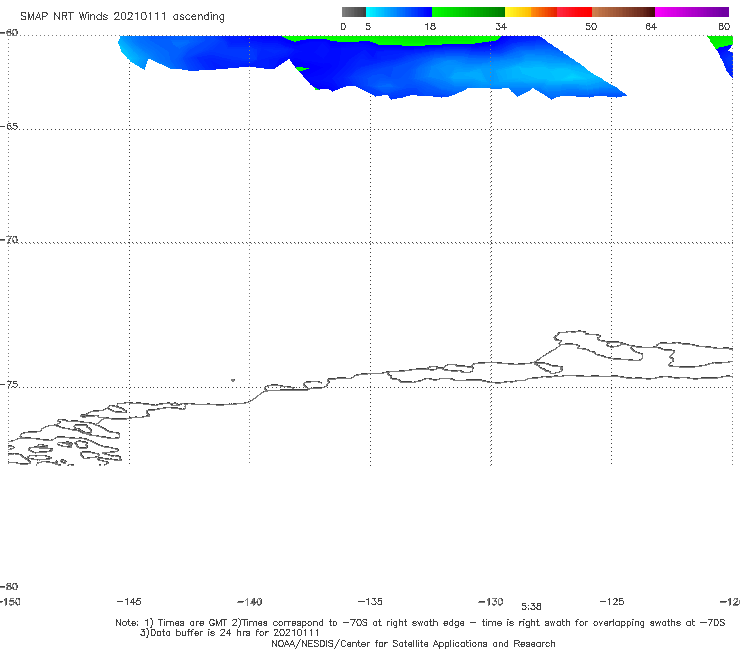Click the note line 'Data buffer is 24 hrs'
This screenshot has height=650, width=740.
tap(229, 633)
